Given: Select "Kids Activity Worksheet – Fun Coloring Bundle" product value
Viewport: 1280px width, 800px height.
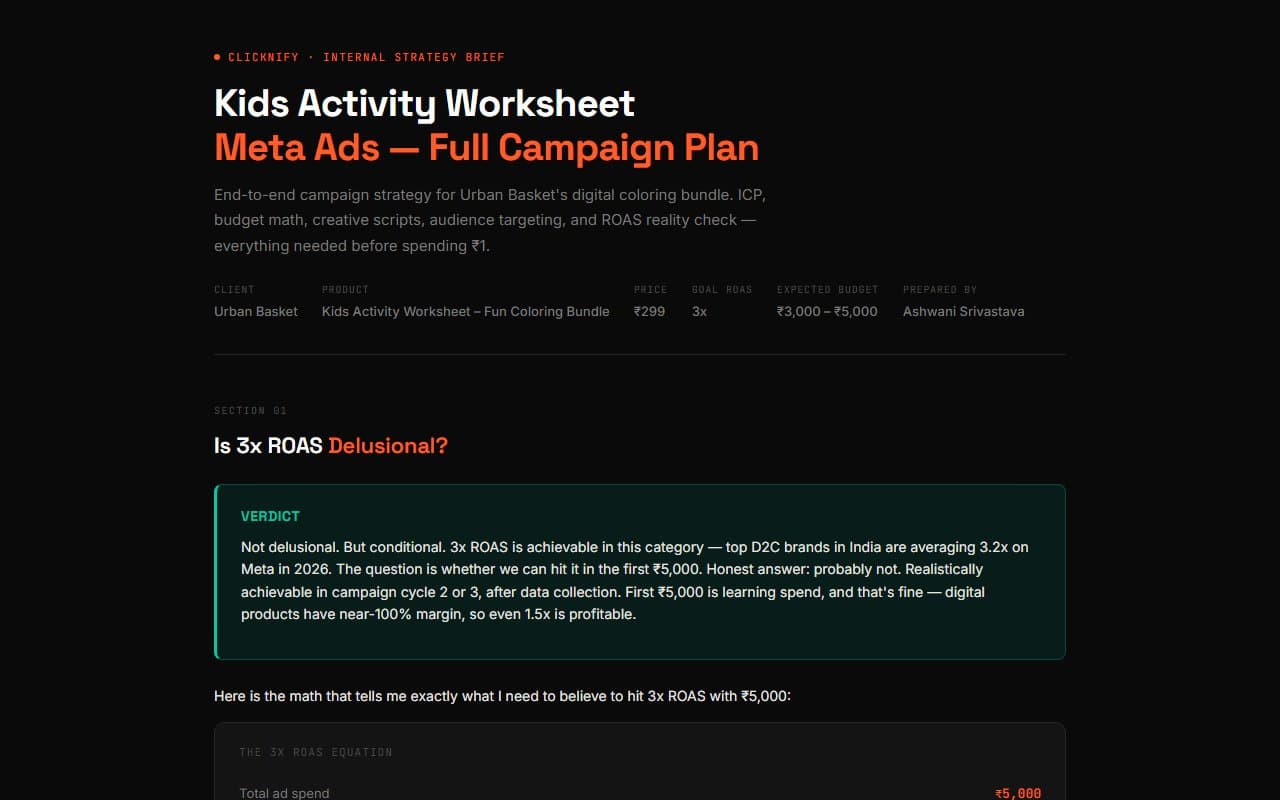Looking at the screenshot, I should coord(465,311).
